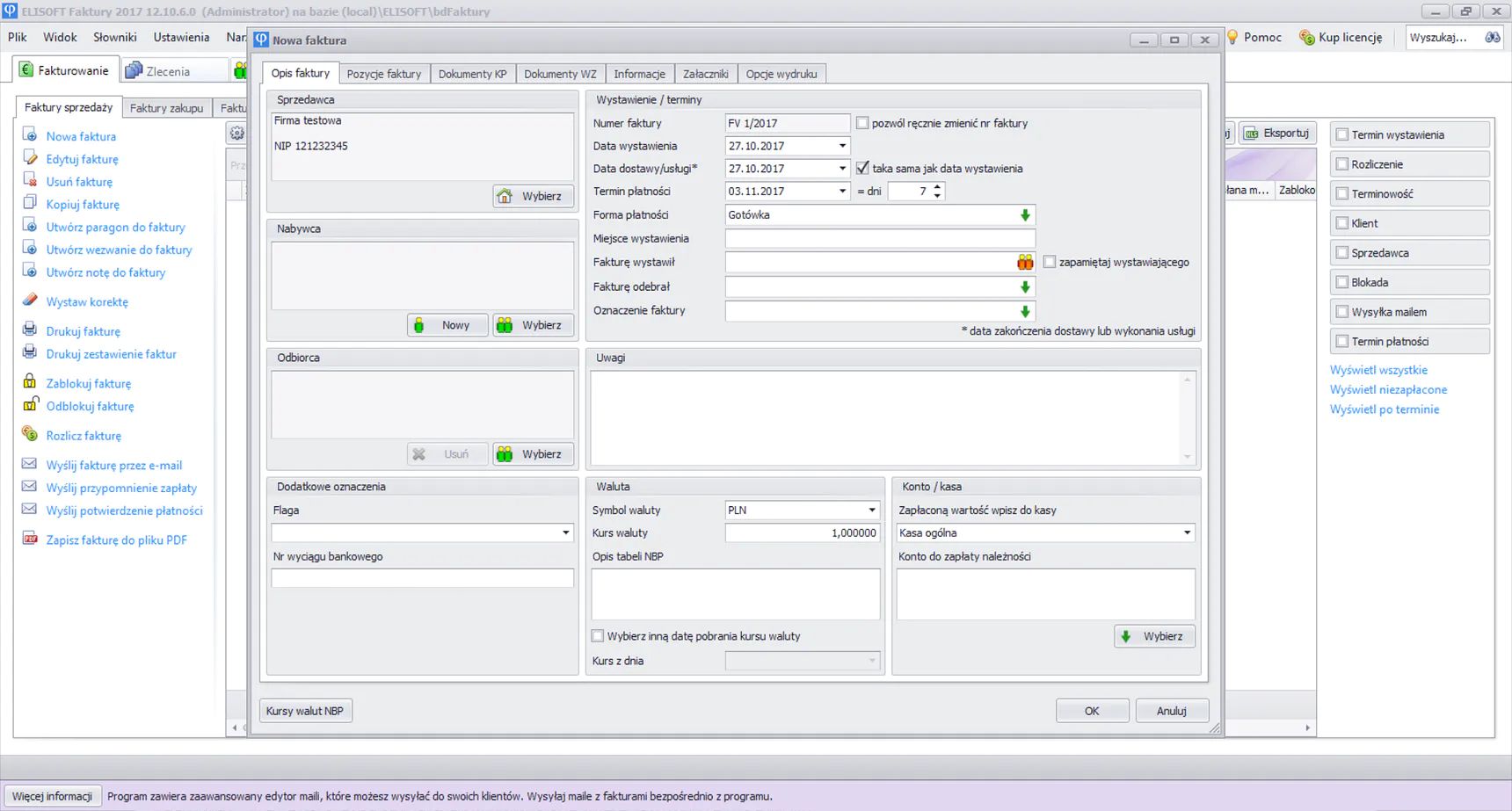
Task: Click the Zapisz fakturę do pliku PDF icon
Action: 30,539
